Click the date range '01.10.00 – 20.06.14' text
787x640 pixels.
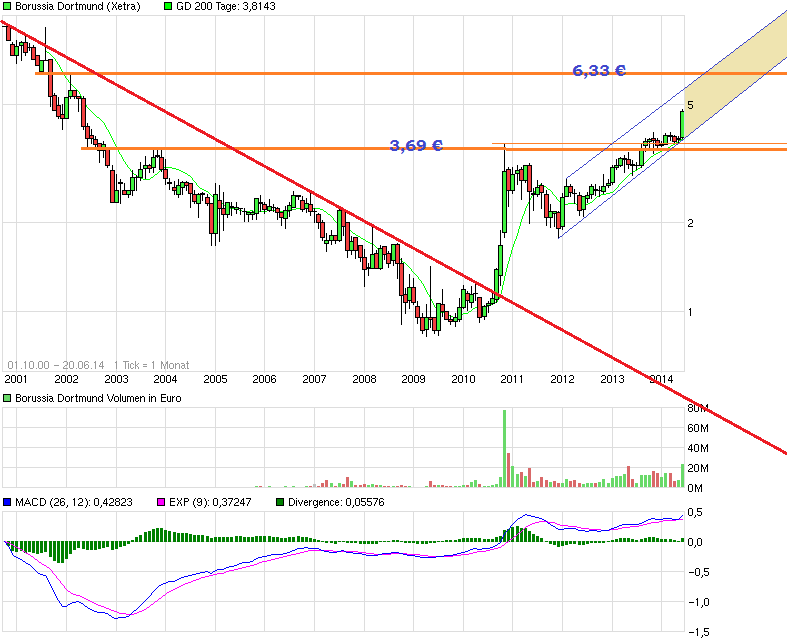[x=56, y=365]
